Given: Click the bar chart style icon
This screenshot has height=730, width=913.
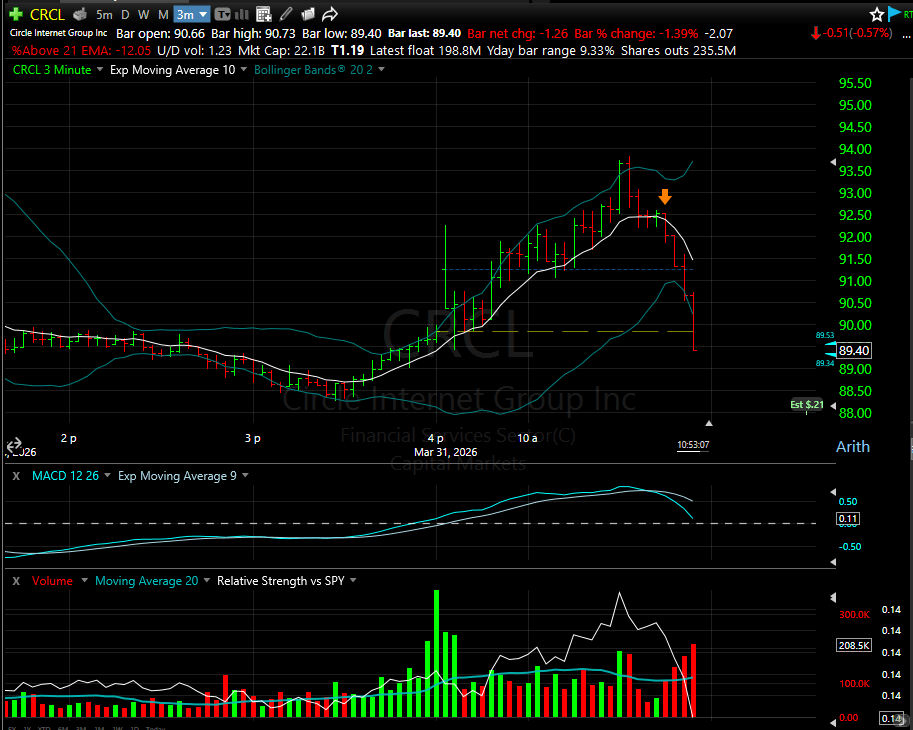Looking at the screenshot, I should (241, 14).
